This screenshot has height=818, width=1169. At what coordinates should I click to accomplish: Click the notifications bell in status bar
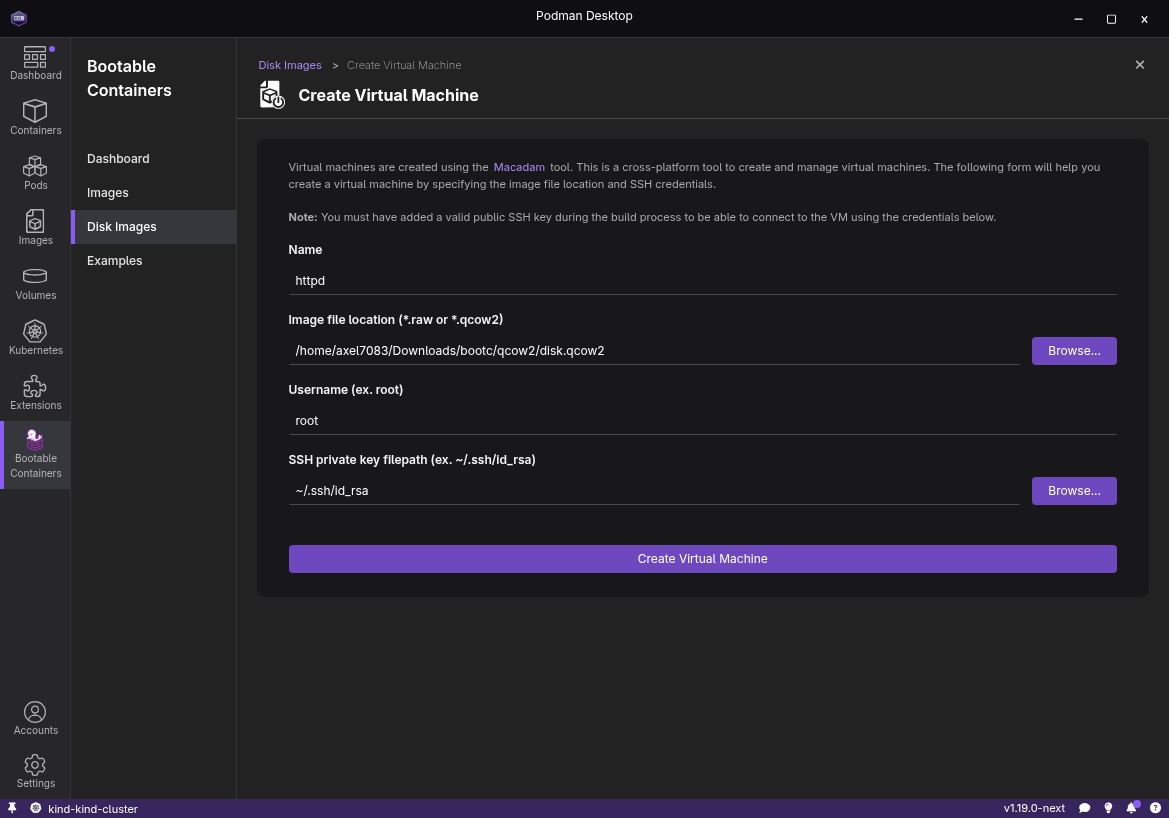click(1132, 808)
